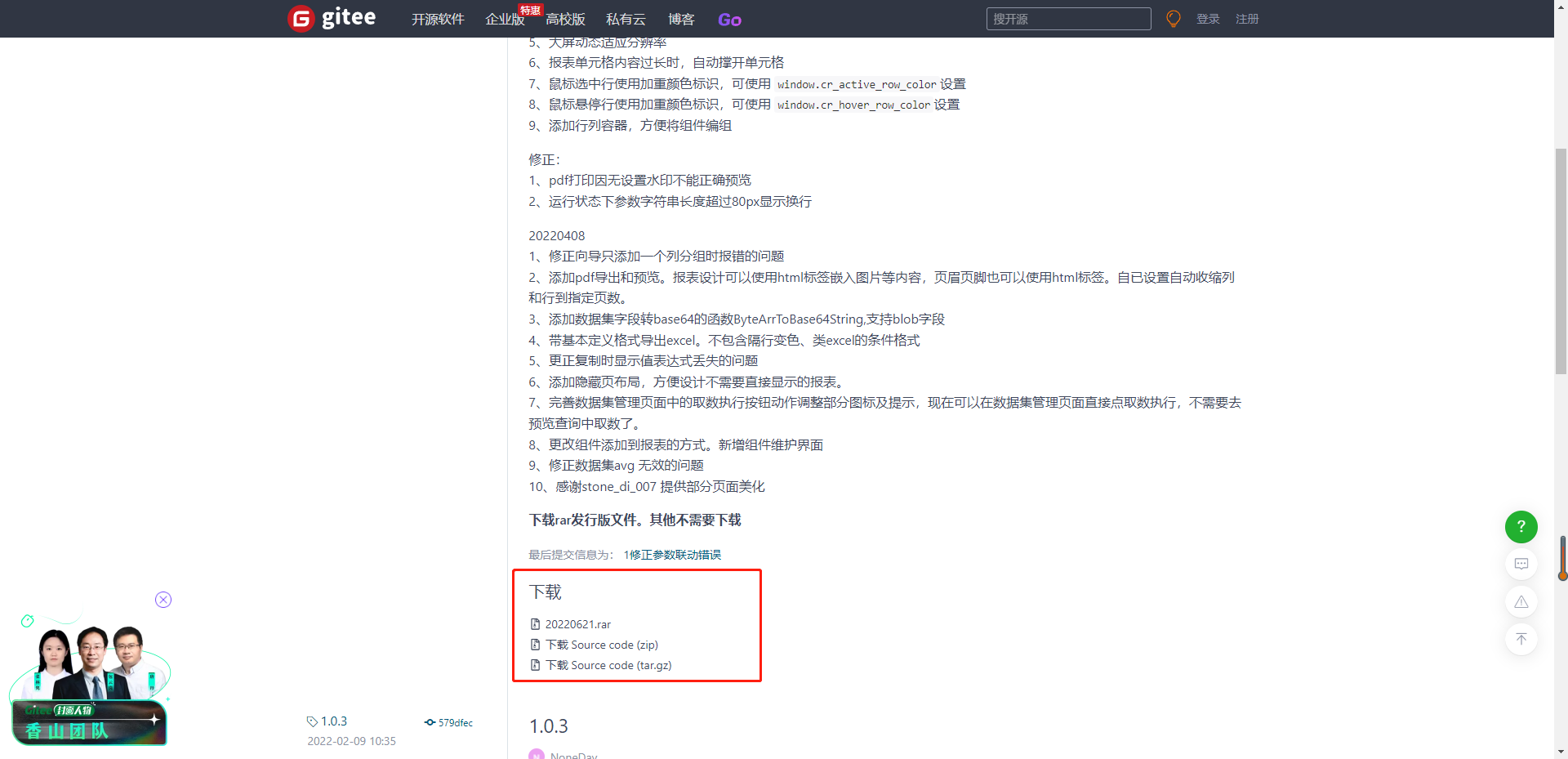This screenshot has width=1568, height=759.
Task: Click the line pdf打印因无设置水印不能正确预览
Action: [x=650, y=181]
